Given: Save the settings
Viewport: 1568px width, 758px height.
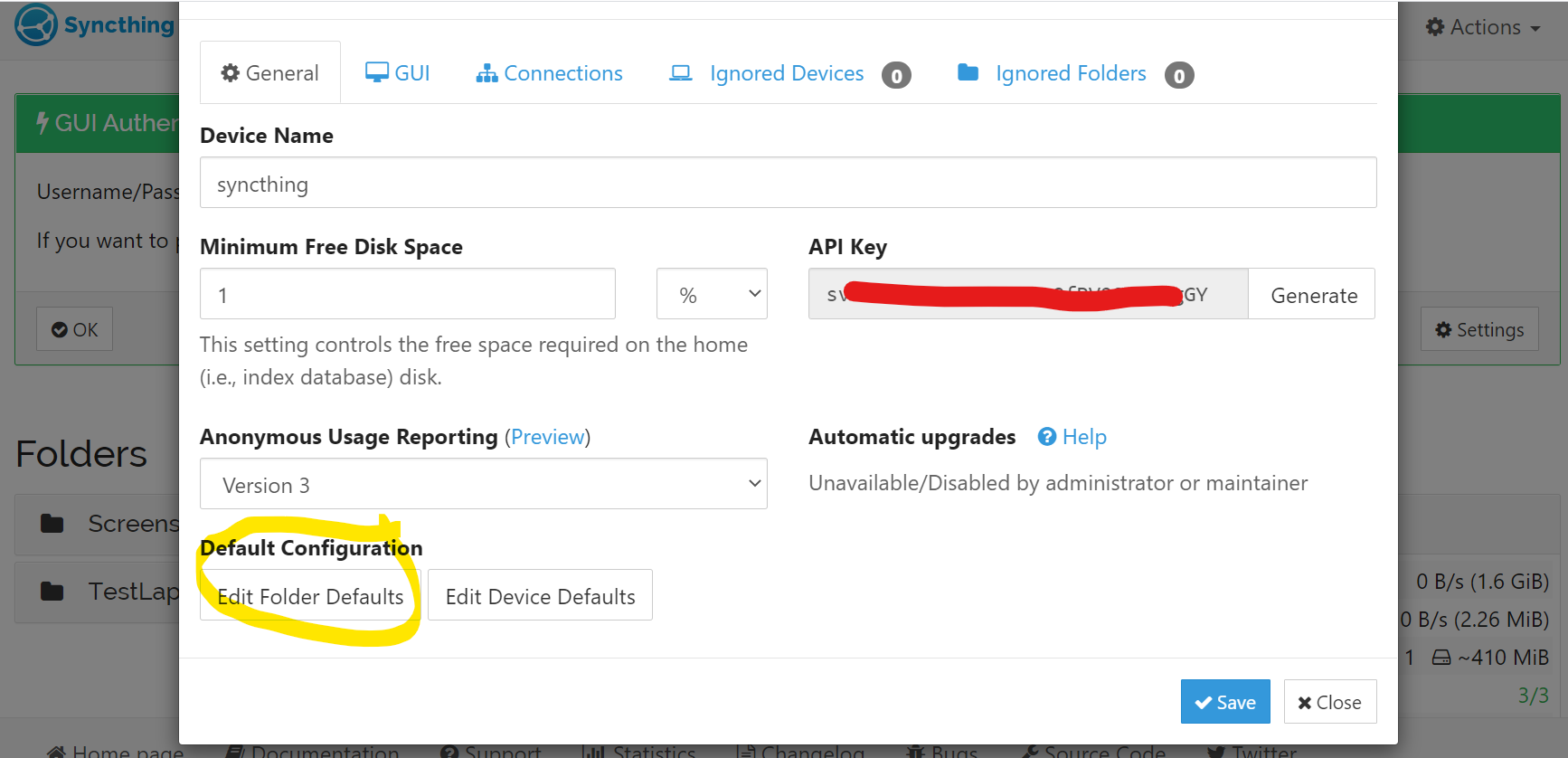Looking at the screenshot, I should coord(1224,702).
